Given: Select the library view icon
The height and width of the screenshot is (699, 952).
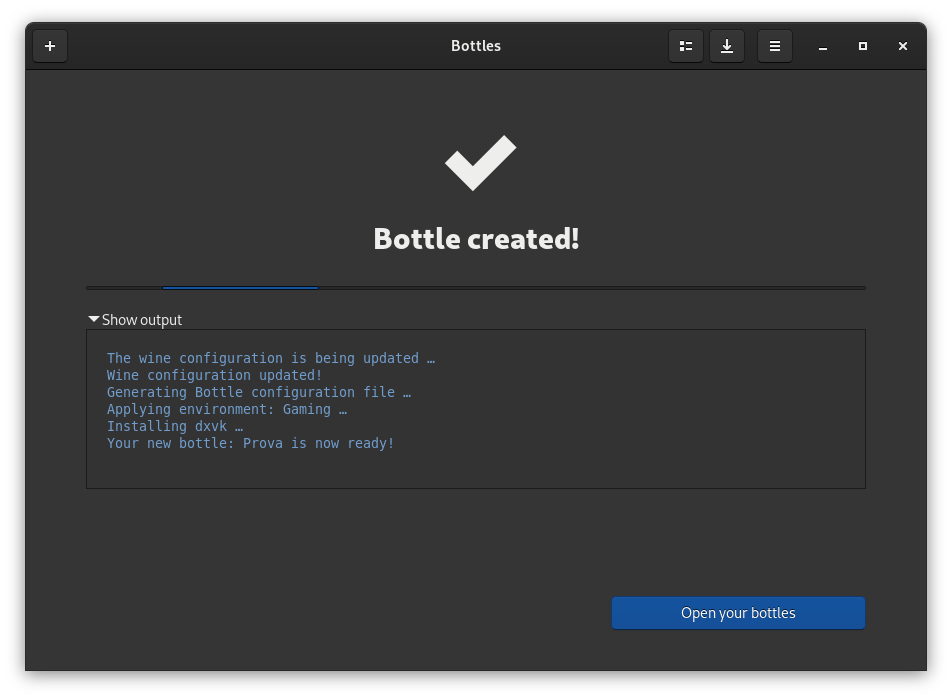Looking at the screenshot, I should tap(686, 45).
